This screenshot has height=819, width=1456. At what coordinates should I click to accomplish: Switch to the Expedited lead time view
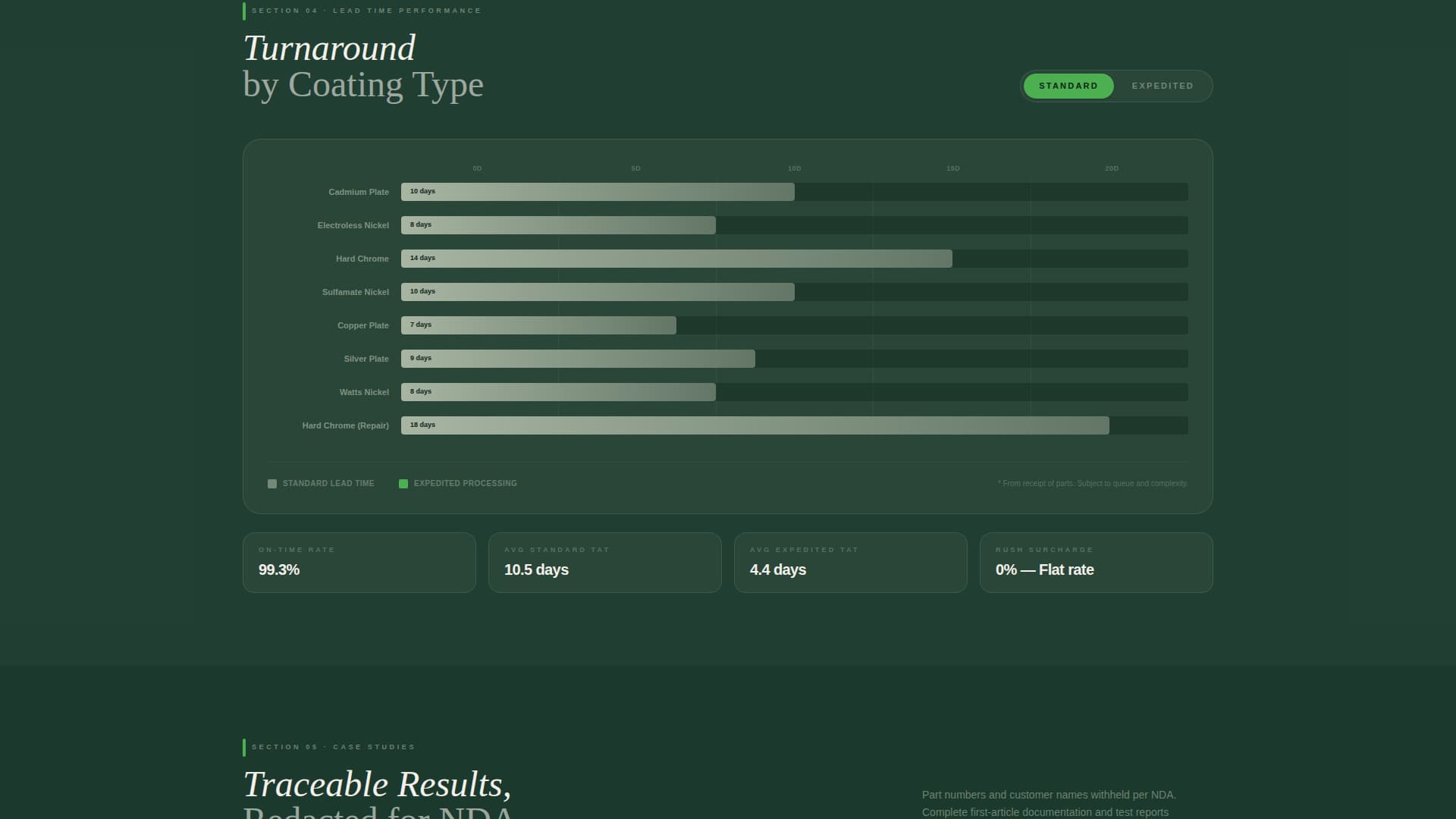(1162, 86)
